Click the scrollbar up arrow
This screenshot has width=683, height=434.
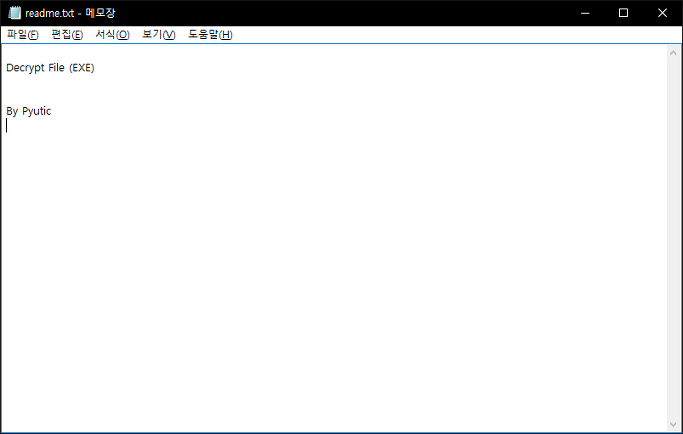[673, 53]
